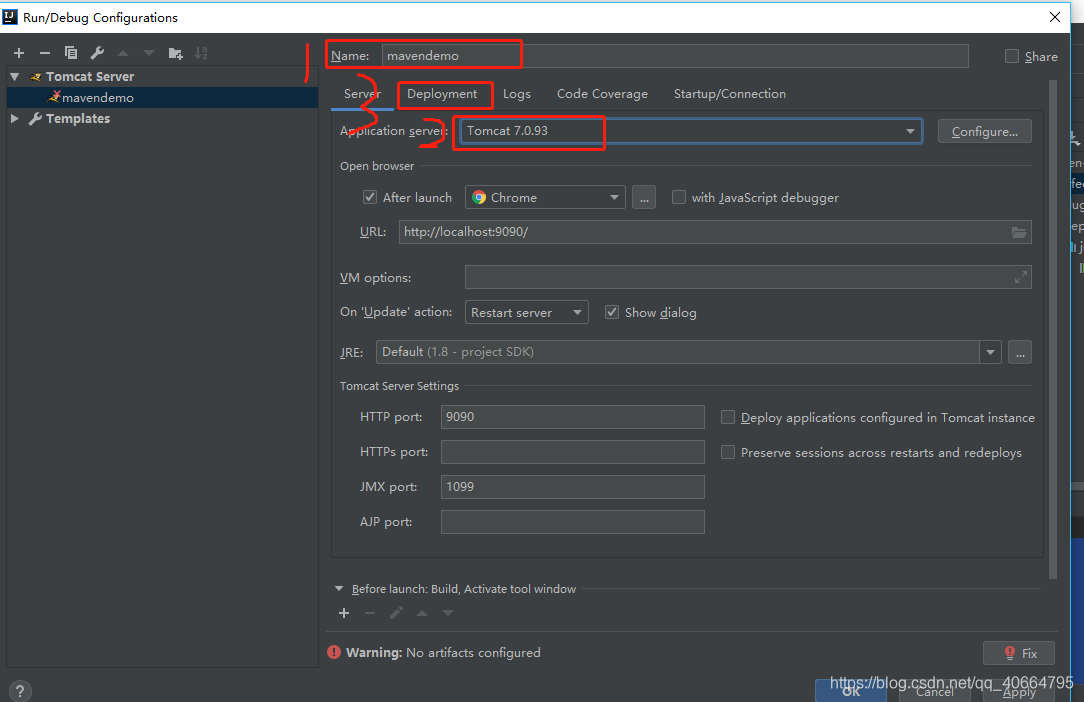Create new folder icon in toolbar
Screen dimensions: 1084x702
(x=176, y=53)
